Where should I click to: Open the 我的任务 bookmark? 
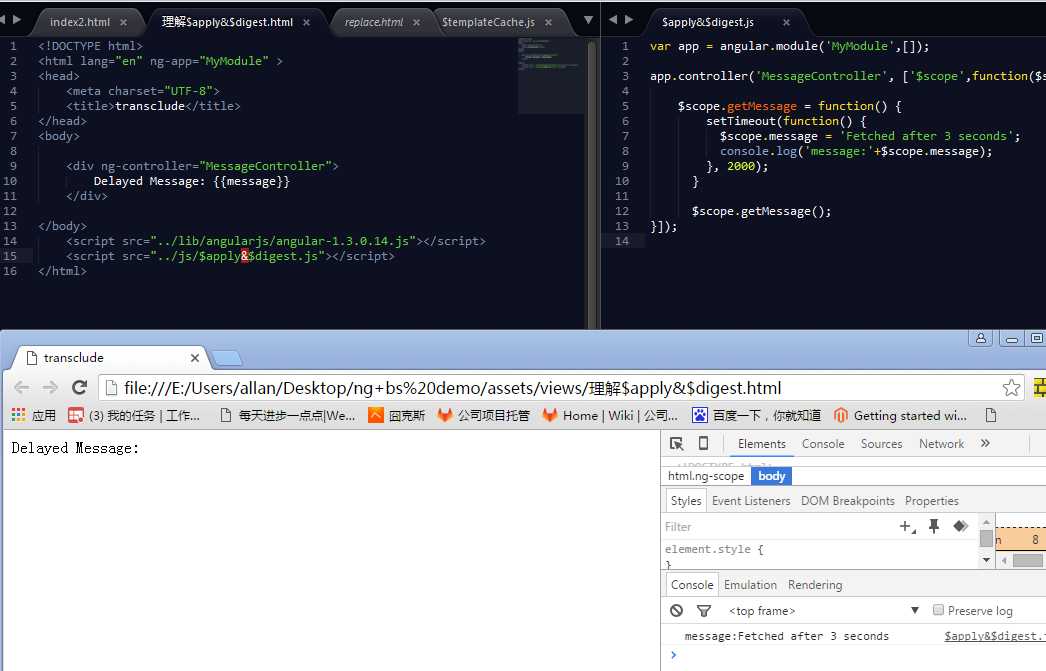pyautogui.click(x=134, y=416)
